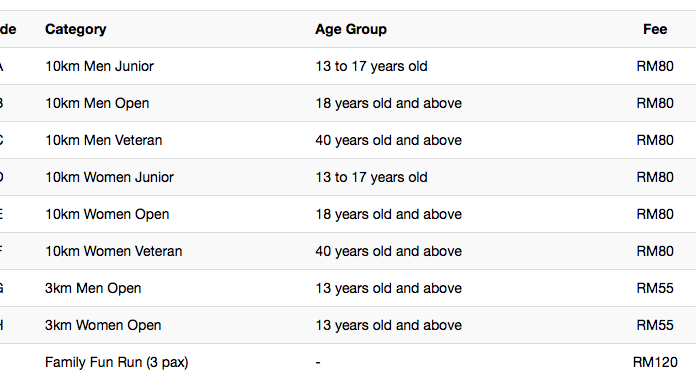Select the 3km Men Open category
Image resolution: width=696 pixels, height=384 pixels.
pyautogui.click(x=93, y=288)
